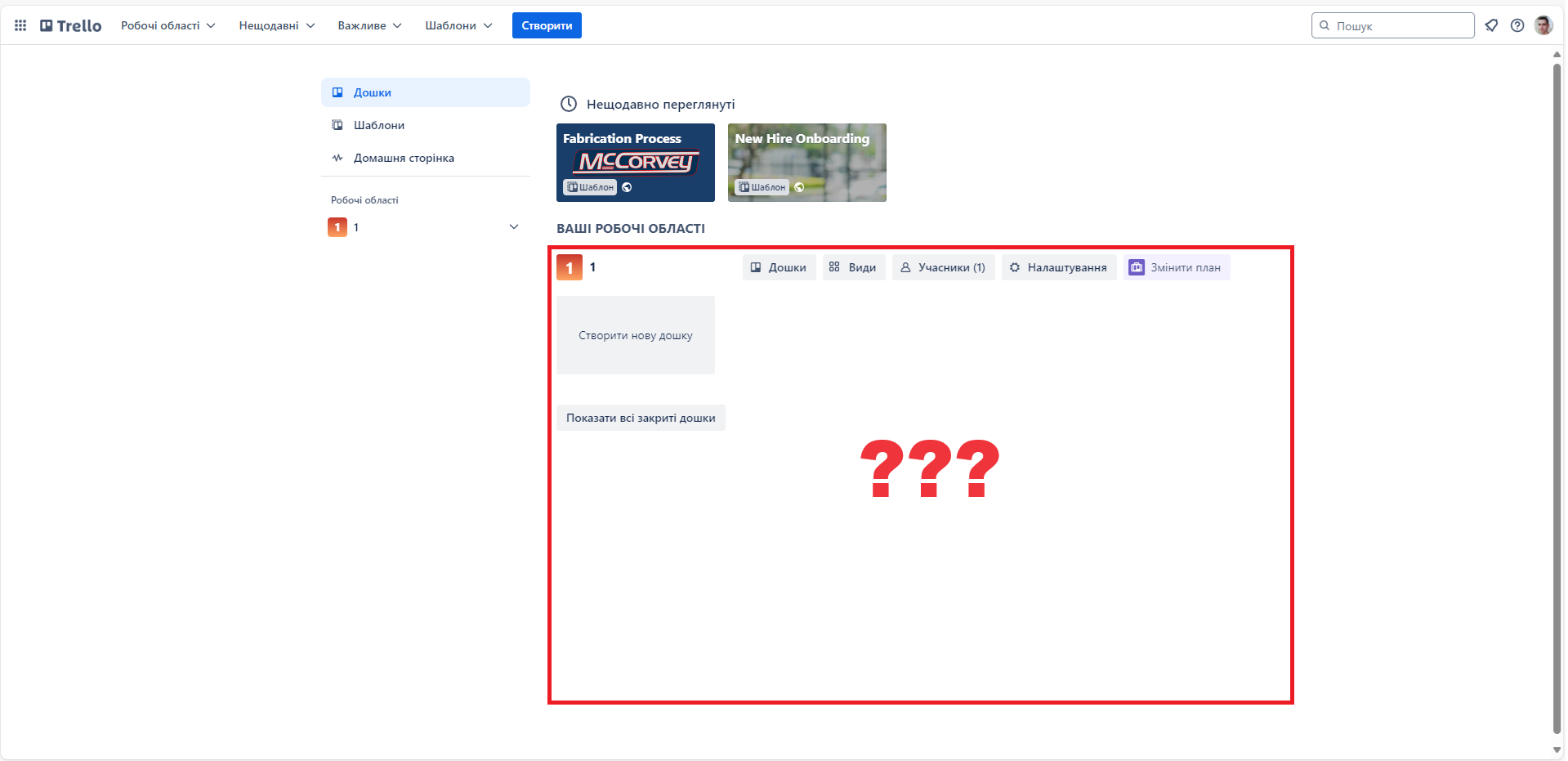Open Домашня сторінка in sidebar
1568x761 pixels.
point(426,158)
